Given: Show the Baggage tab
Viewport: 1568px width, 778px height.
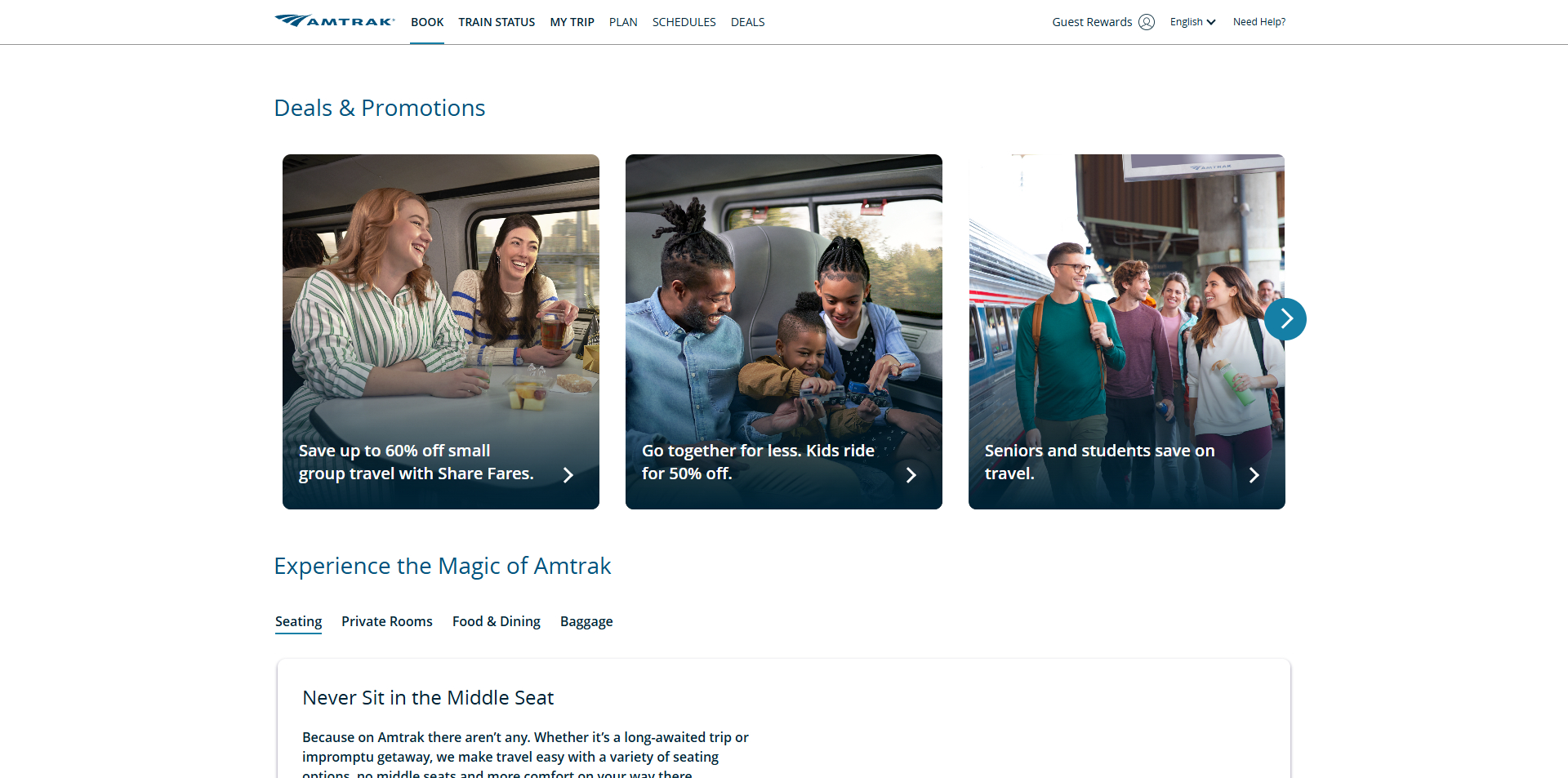Looking at the screenshot, I should tap(586, 621).
